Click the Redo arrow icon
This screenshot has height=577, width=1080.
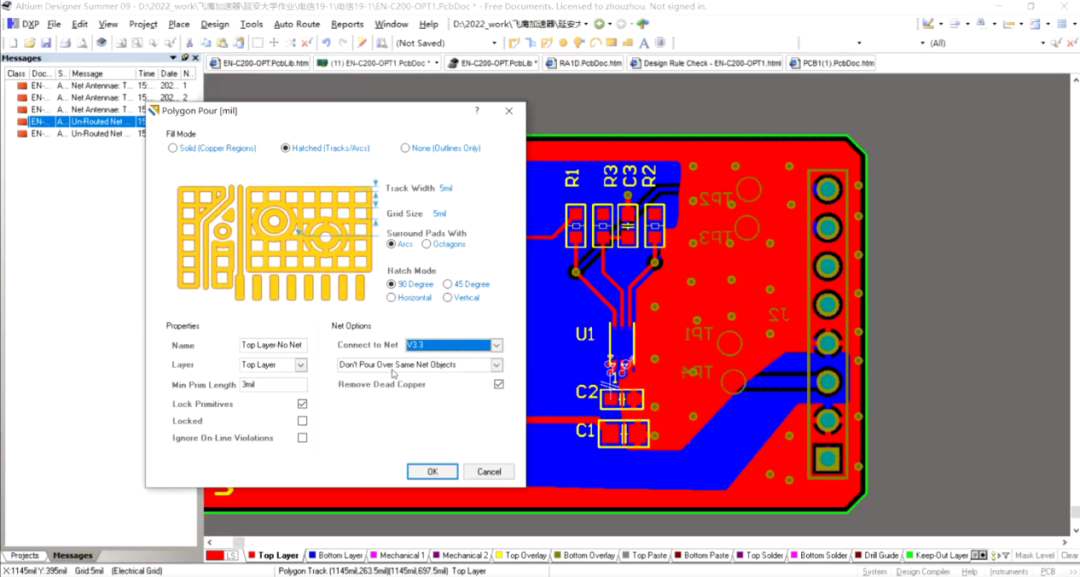click(x=343, y=43)
